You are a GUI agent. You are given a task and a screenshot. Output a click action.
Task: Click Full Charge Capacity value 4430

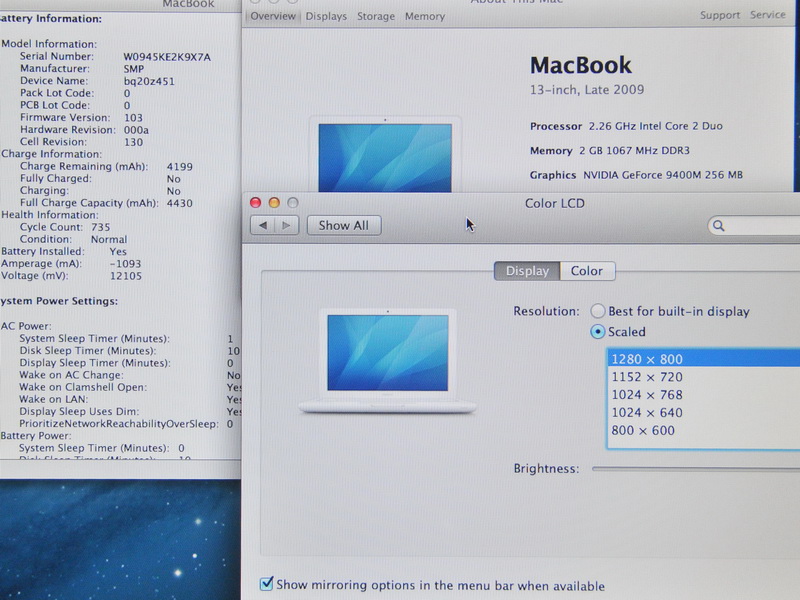click(180, 203)
